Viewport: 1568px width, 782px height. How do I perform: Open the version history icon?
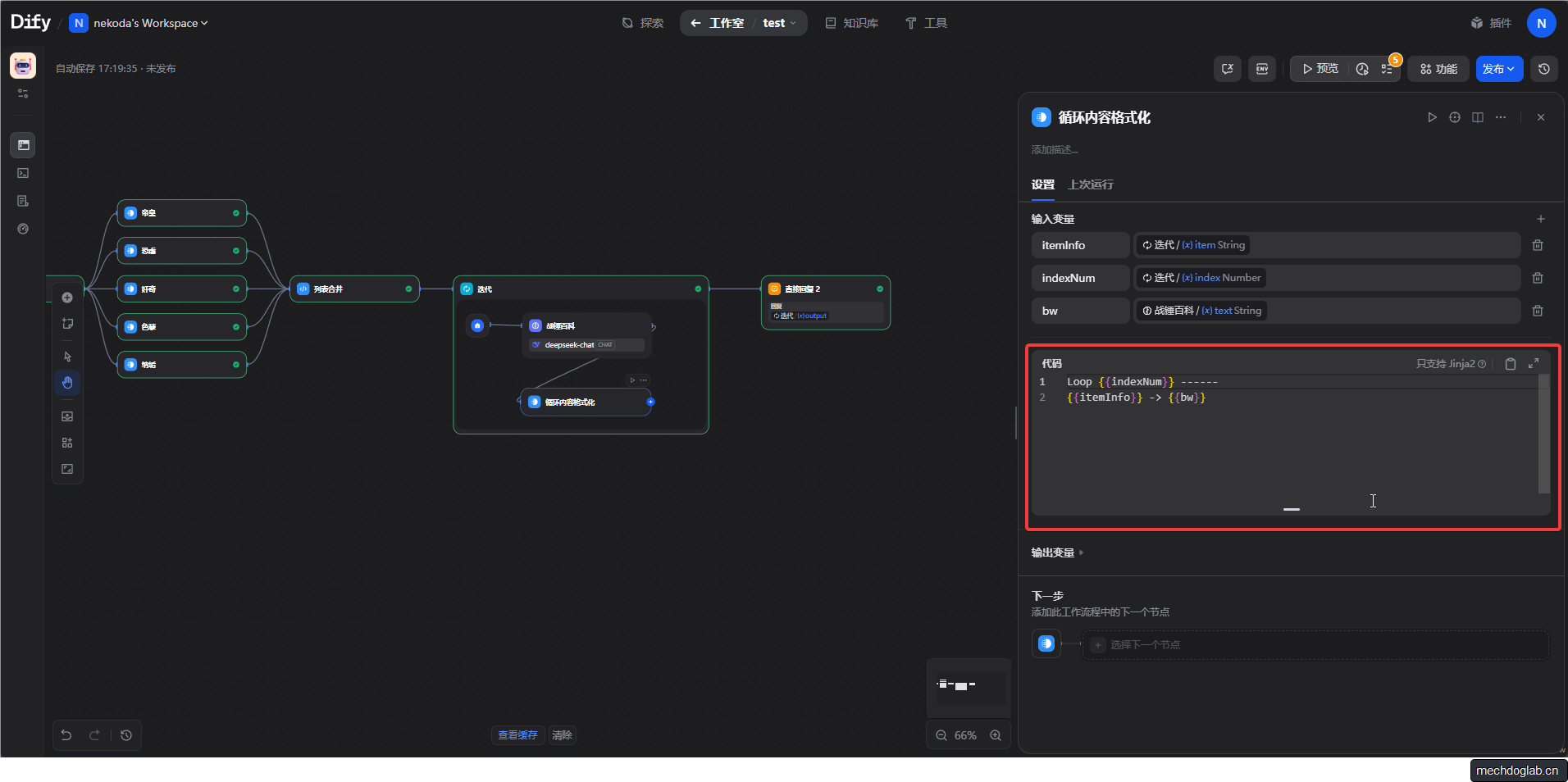pyautogui.click(x=1544, y=69)
